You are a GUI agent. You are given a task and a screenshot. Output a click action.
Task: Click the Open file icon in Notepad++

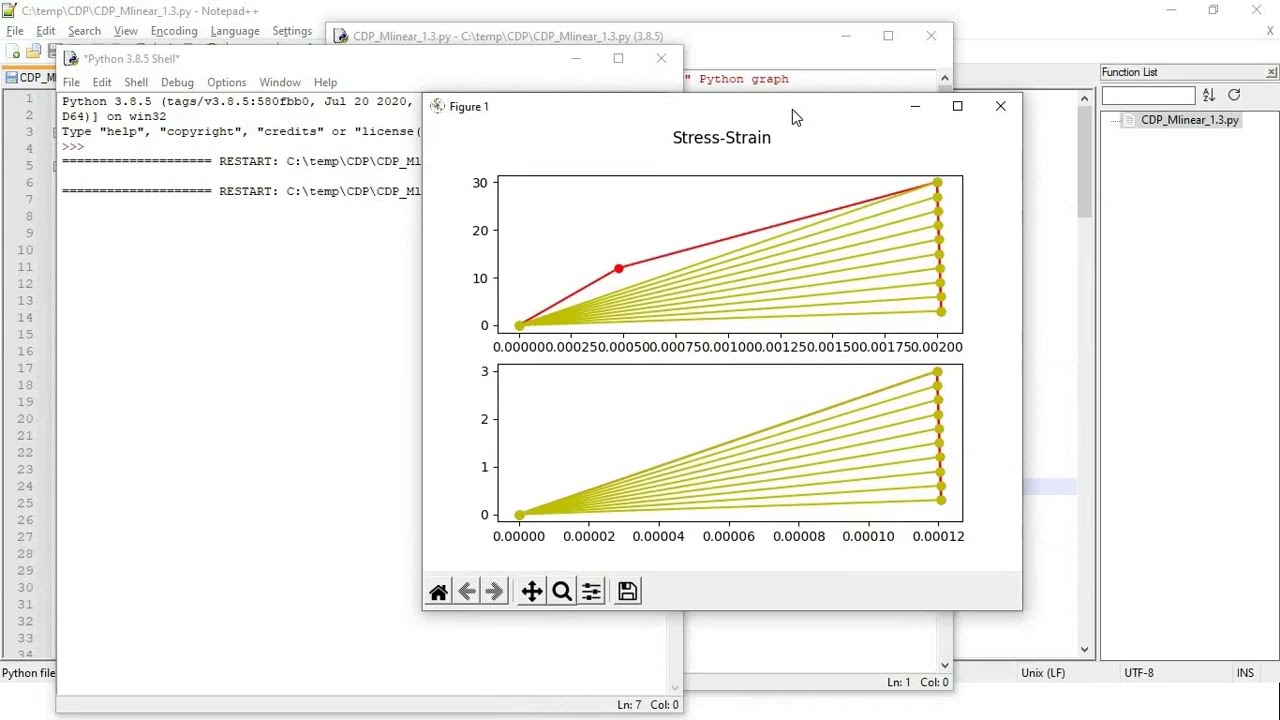[33, 52]
